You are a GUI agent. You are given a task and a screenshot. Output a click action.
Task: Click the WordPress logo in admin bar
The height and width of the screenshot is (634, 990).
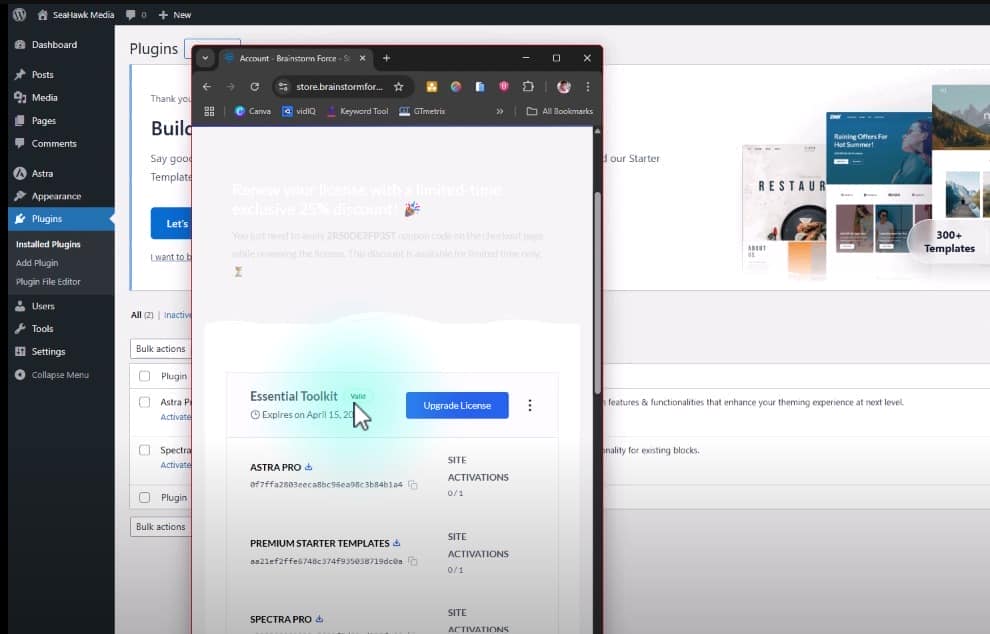tap(19, 15)
